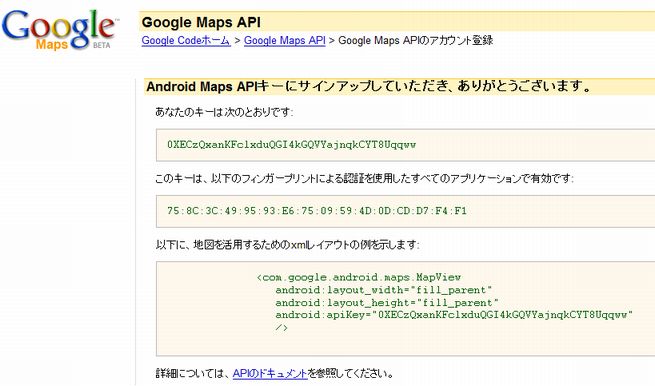Image resolution: width=655 pixels, height=386 pixels.
Task: Click the Google Maps APIのアカウント登録 breadcrumb text
Action: coord(416,41)
